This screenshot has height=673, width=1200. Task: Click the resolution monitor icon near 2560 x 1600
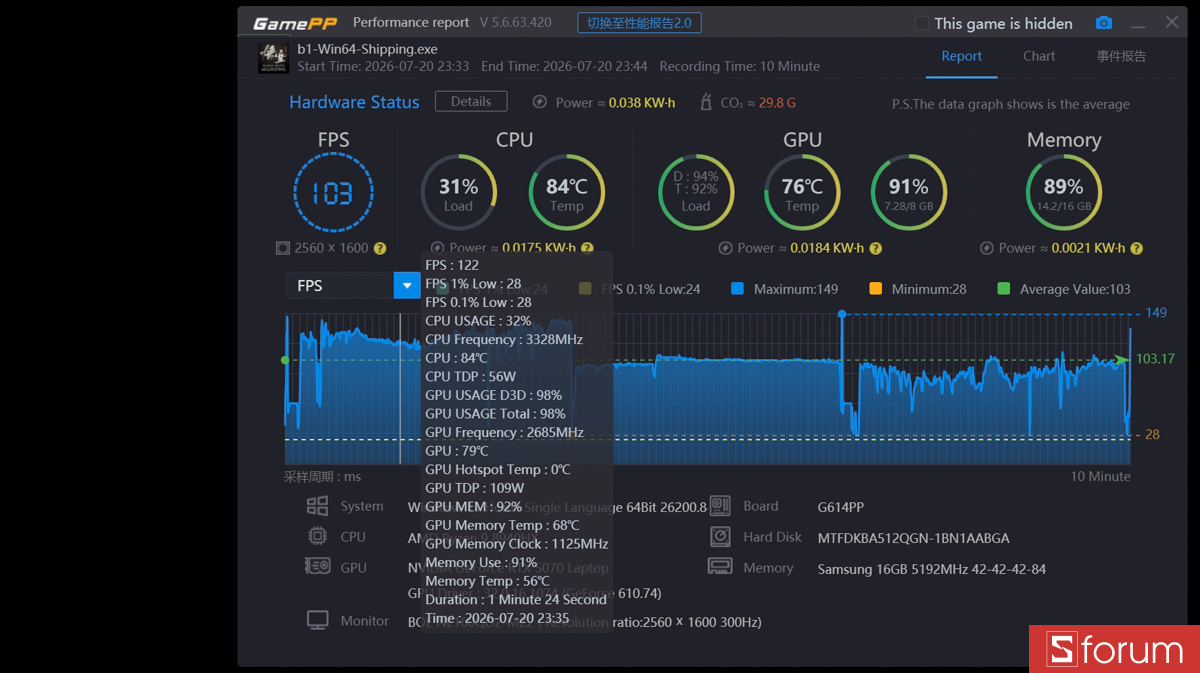click(x=283, y=248)
